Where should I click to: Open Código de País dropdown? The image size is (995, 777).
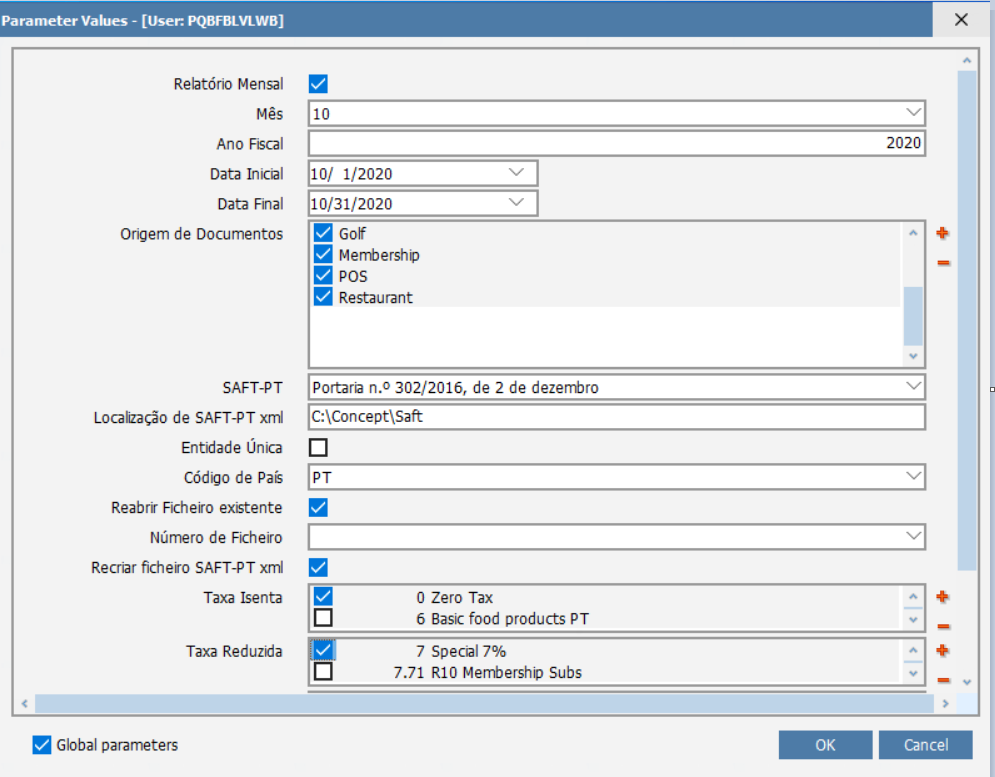pos(913,476)
